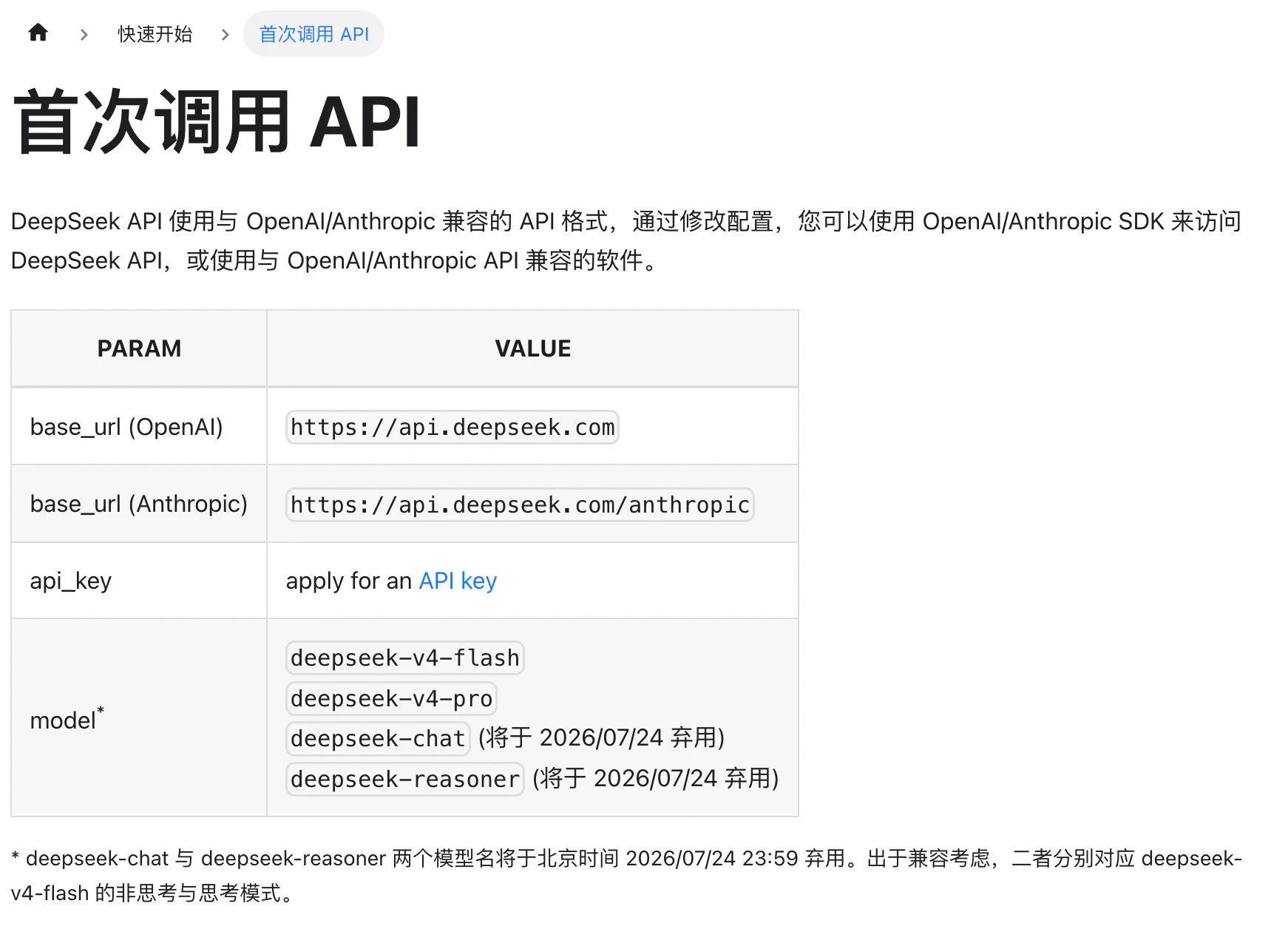Select the deepseek-chat model name
The height and width of the screenshot is (929, 1288).
378,739
